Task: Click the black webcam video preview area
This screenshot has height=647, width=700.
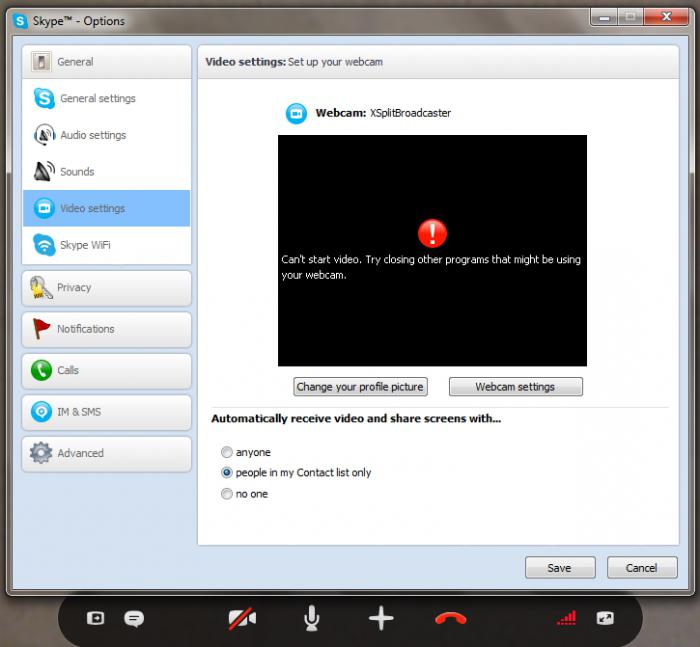Action: pos(432,250)
